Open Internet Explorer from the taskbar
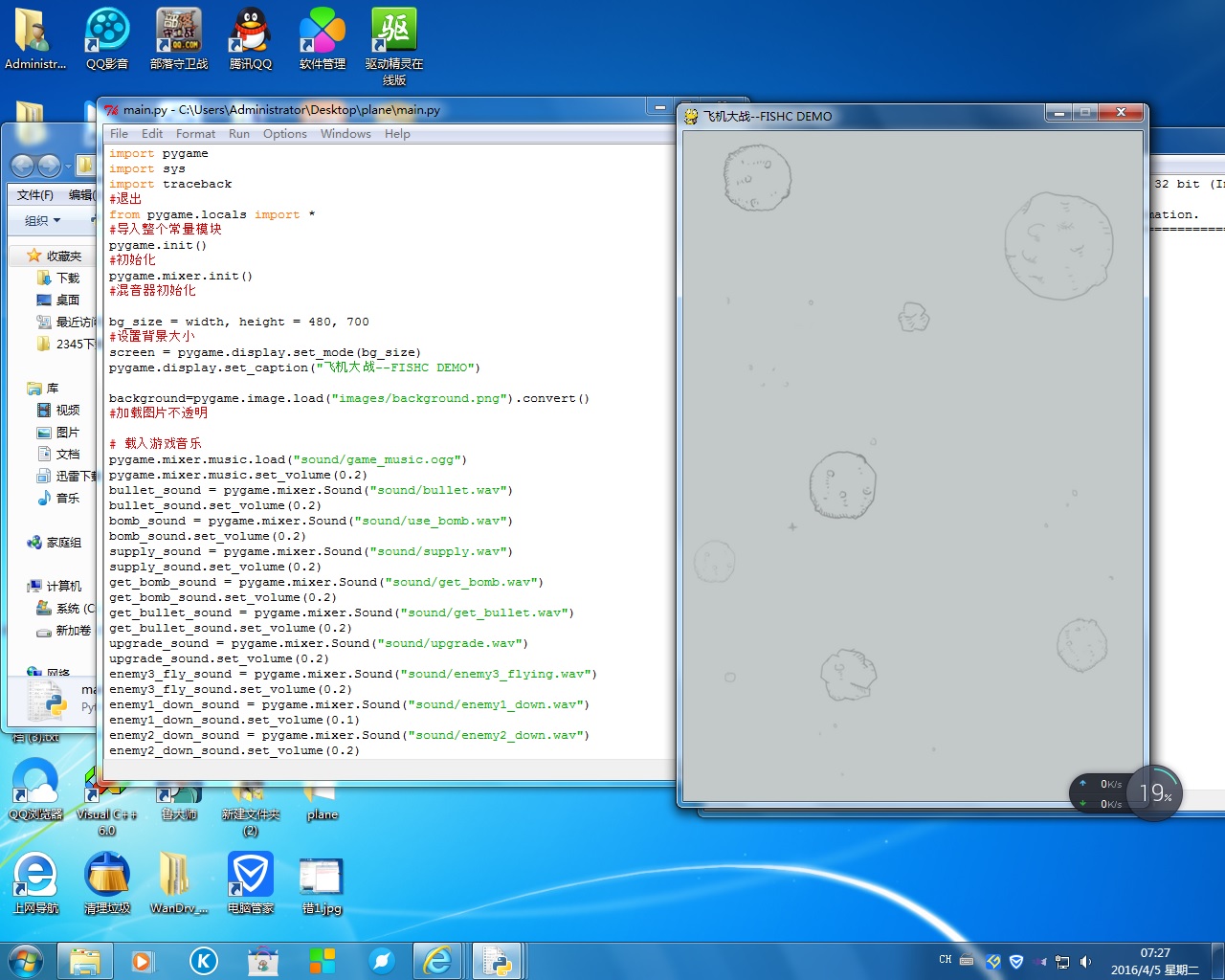1225x980 pixels. click(437, 960)
